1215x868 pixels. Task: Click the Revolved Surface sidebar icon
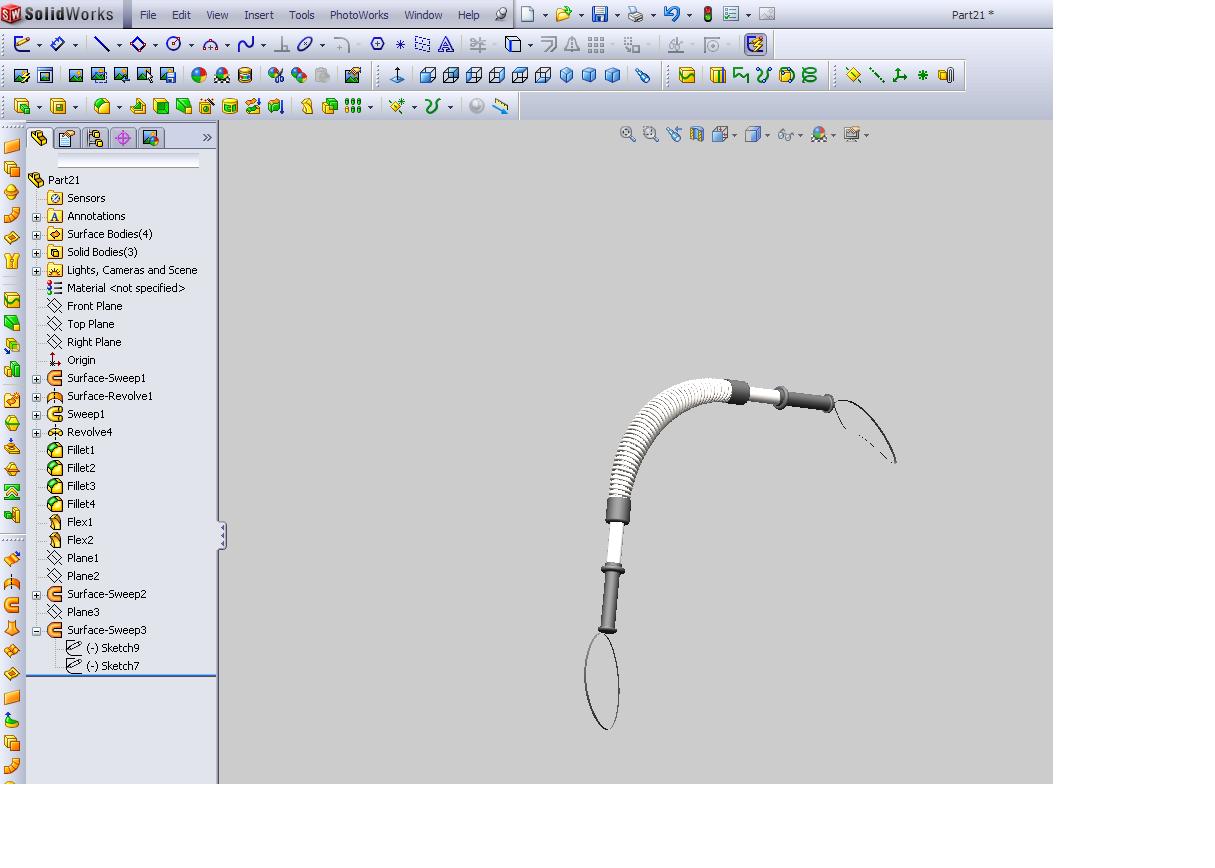(12, 582)
